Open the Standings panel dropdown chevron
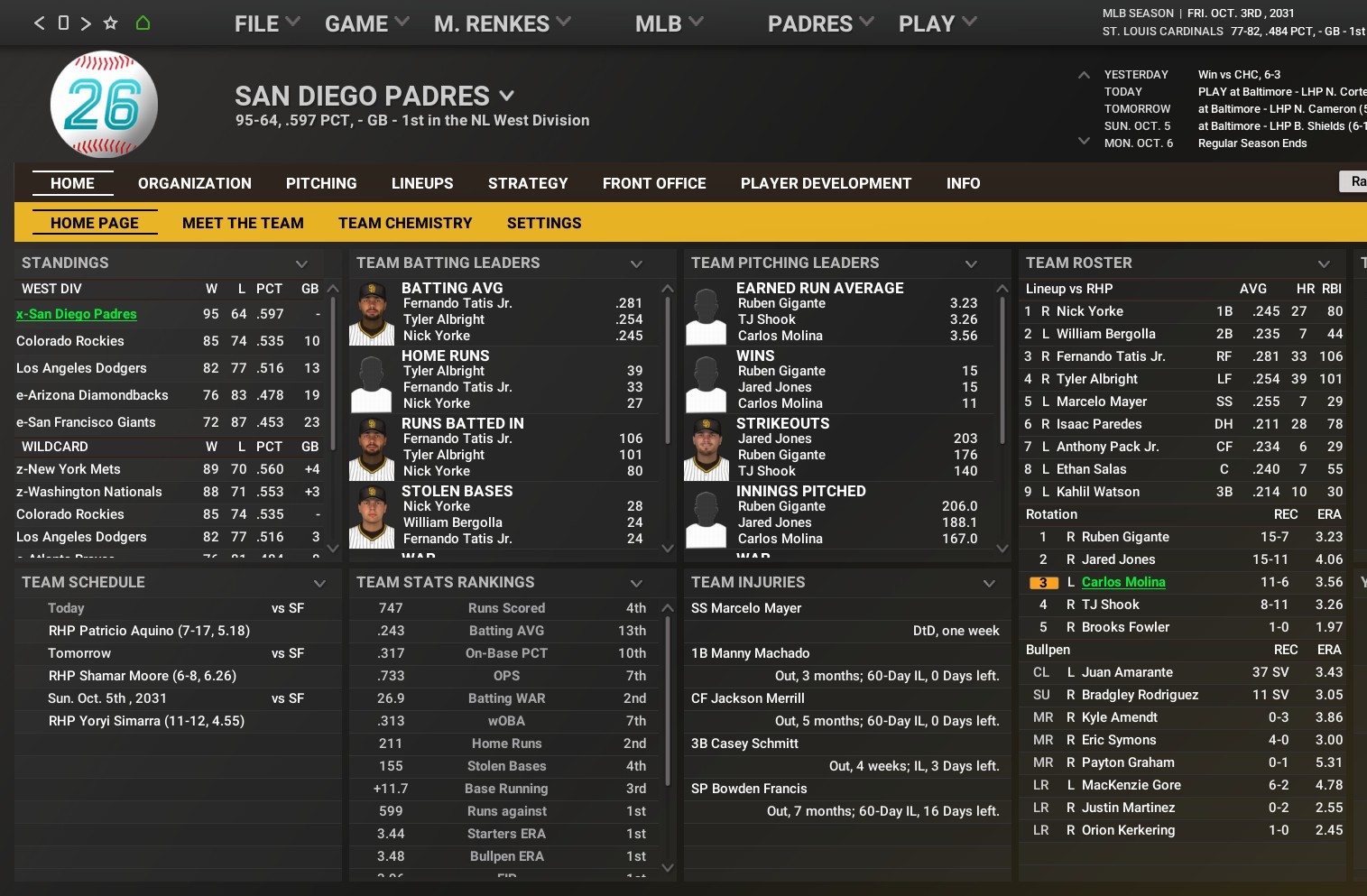 [x=301, y=263]
